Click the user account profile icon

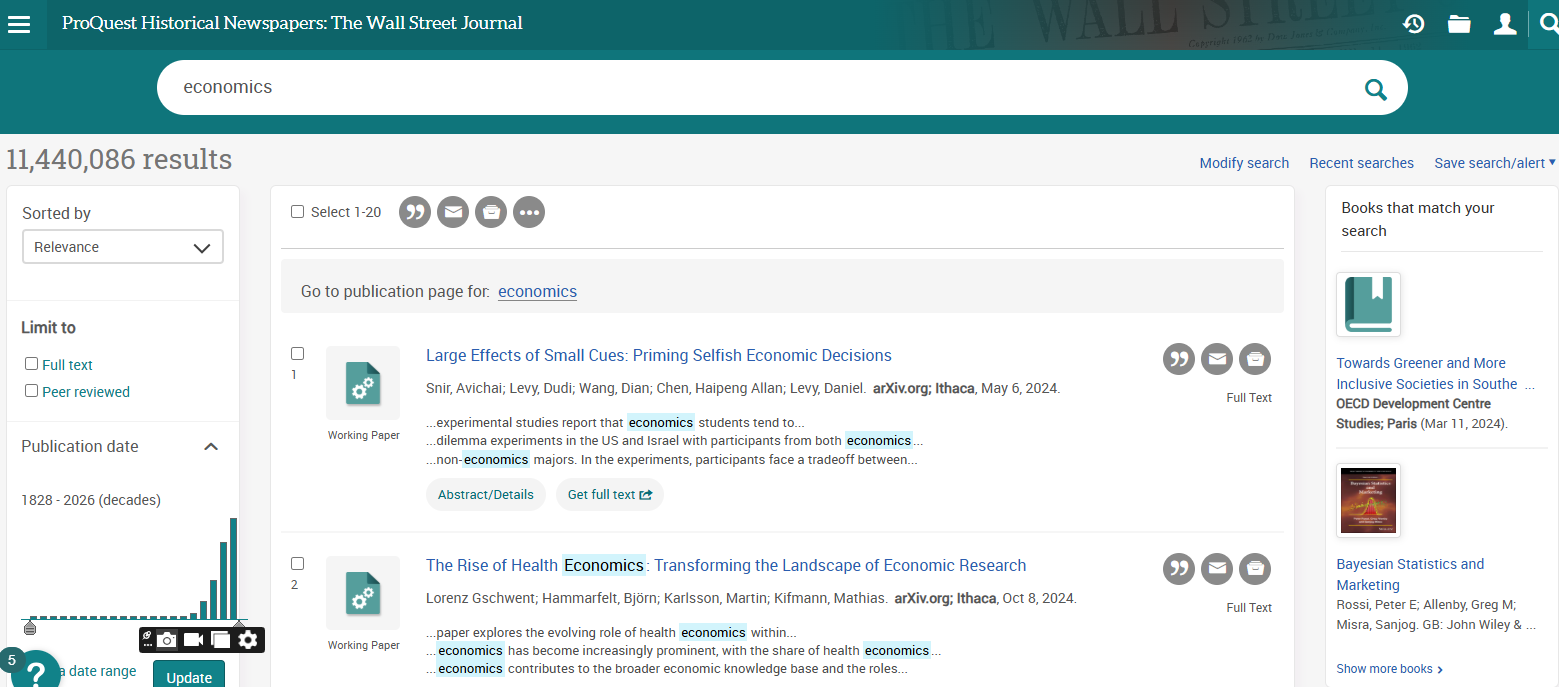pyautogui.click(x=1505, y=24)
